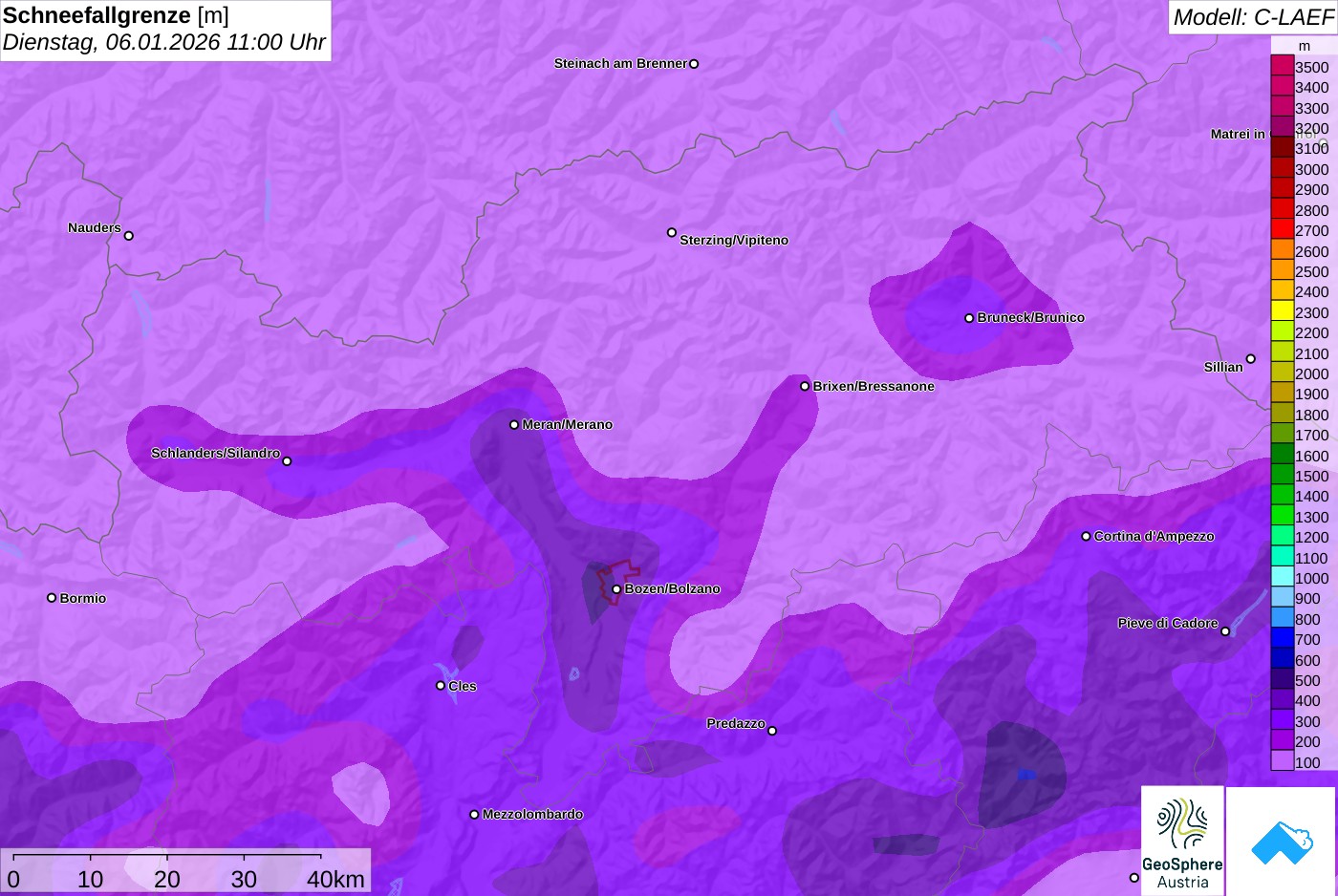Click the '20' scale bar tick label
The image size is (1338, 896).
tap(167, 879)
